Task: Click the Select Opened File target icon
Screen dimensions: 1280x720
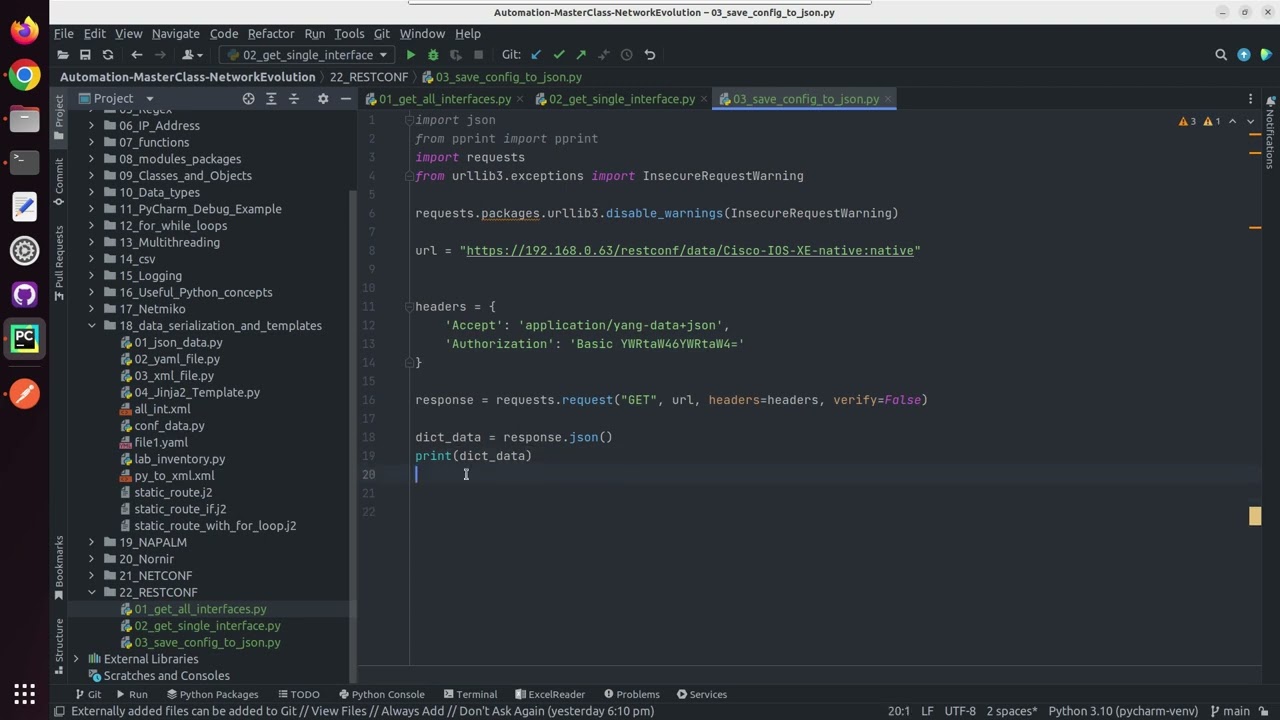Action: coord(248,99)
